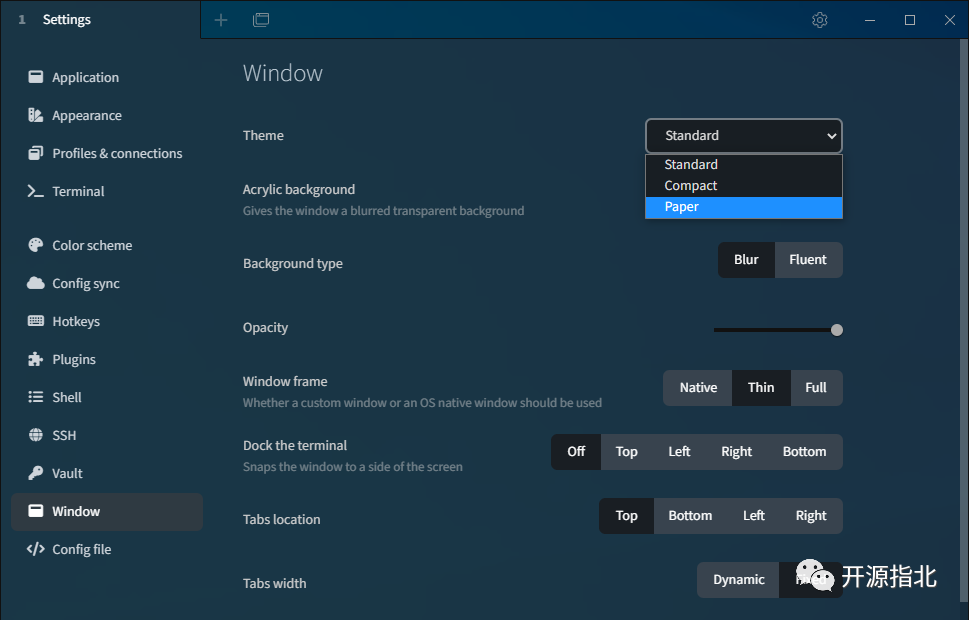Click the Hotkeys keyboard icon
This screenshot has height=620, width=969.
pos(36,321)
